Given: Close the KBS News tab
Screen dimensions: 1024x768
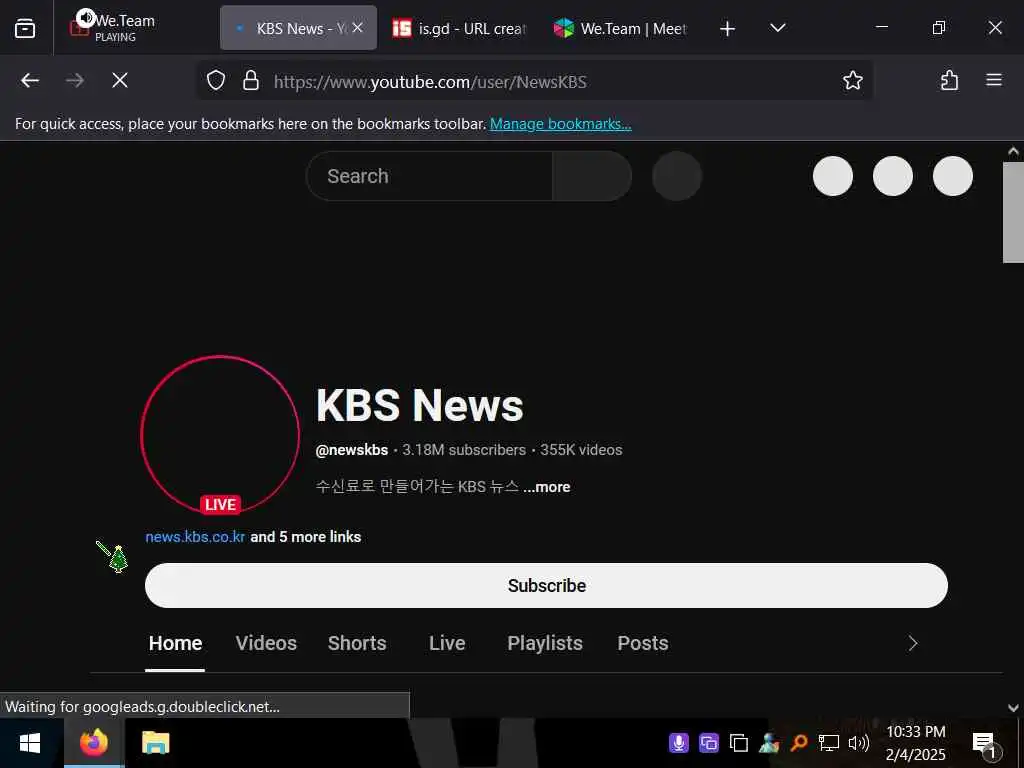Looking at the screenshot, I should click(357, 27).
